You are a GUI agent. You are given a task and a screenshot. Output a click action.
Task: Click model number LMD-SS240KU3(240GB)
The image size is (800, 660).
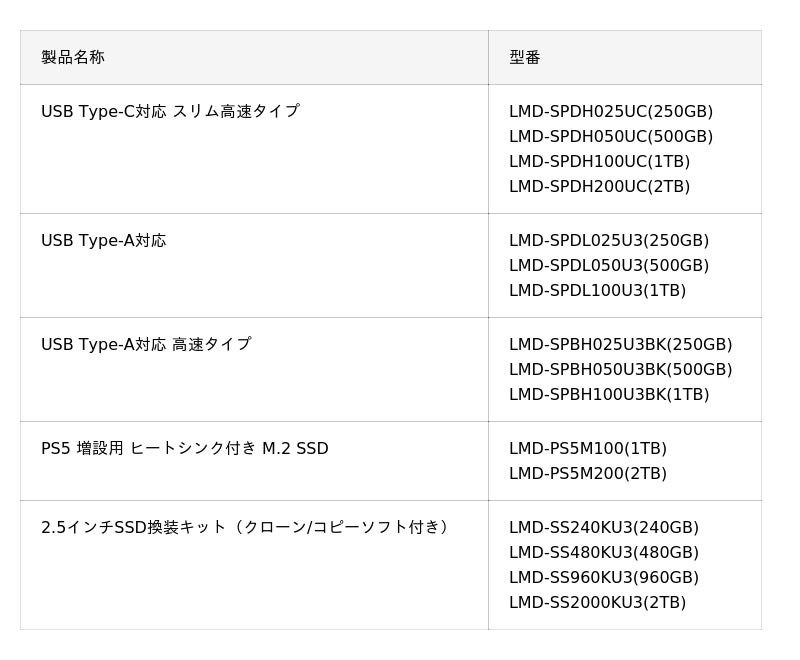pos(604,527)
